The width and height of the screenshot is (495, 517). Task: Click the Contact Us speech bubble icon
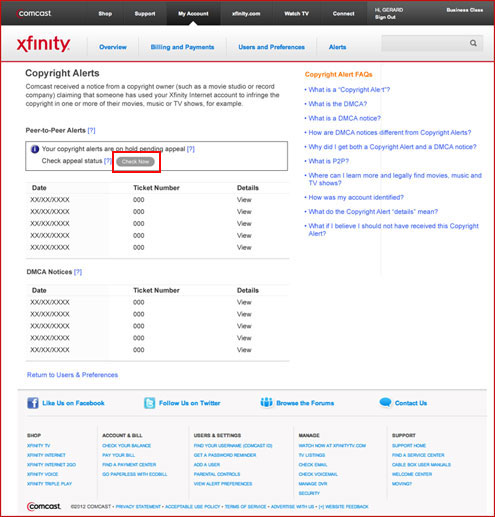pyautogui.click(x=385, y=402)
